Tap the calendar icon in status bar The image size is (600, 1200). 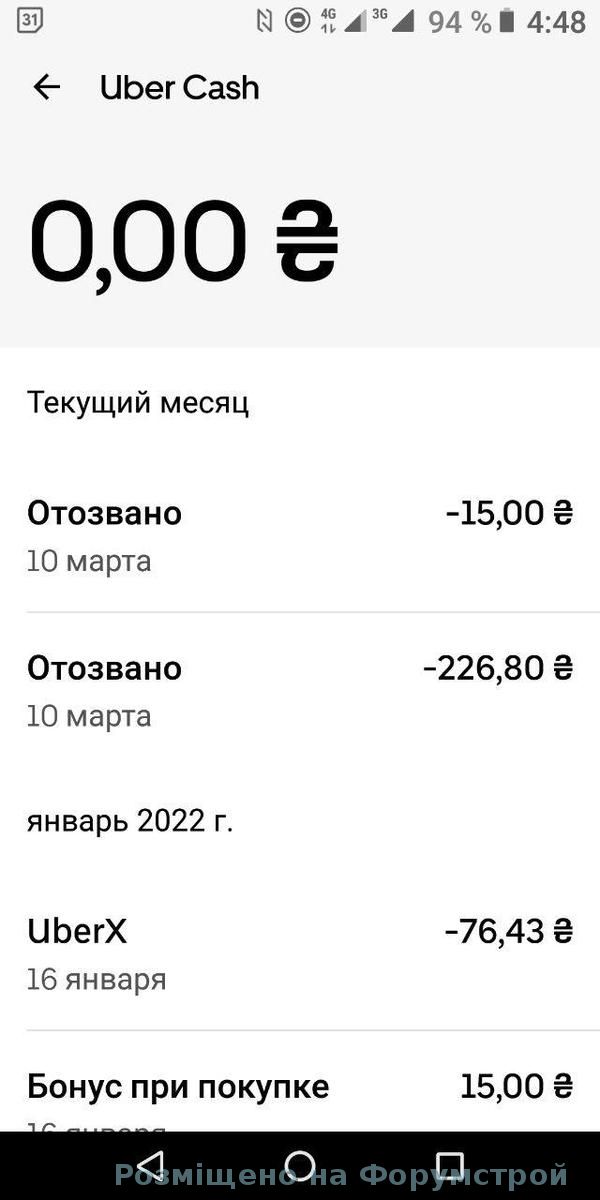31,20
